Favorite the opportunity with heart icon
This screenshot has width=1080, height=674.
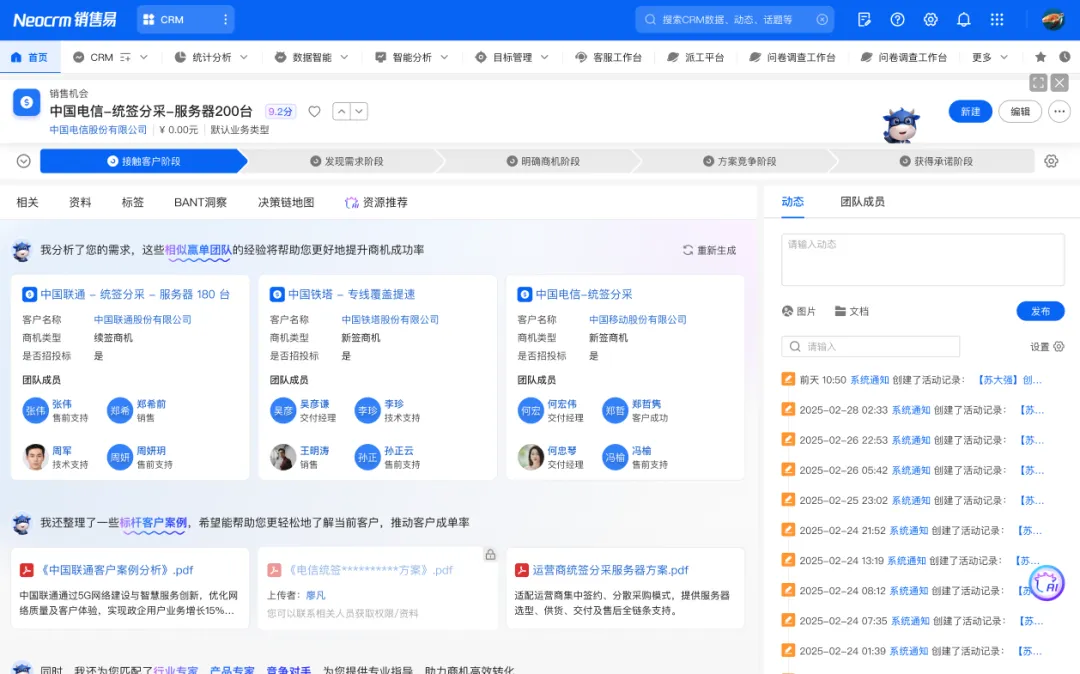314,112
